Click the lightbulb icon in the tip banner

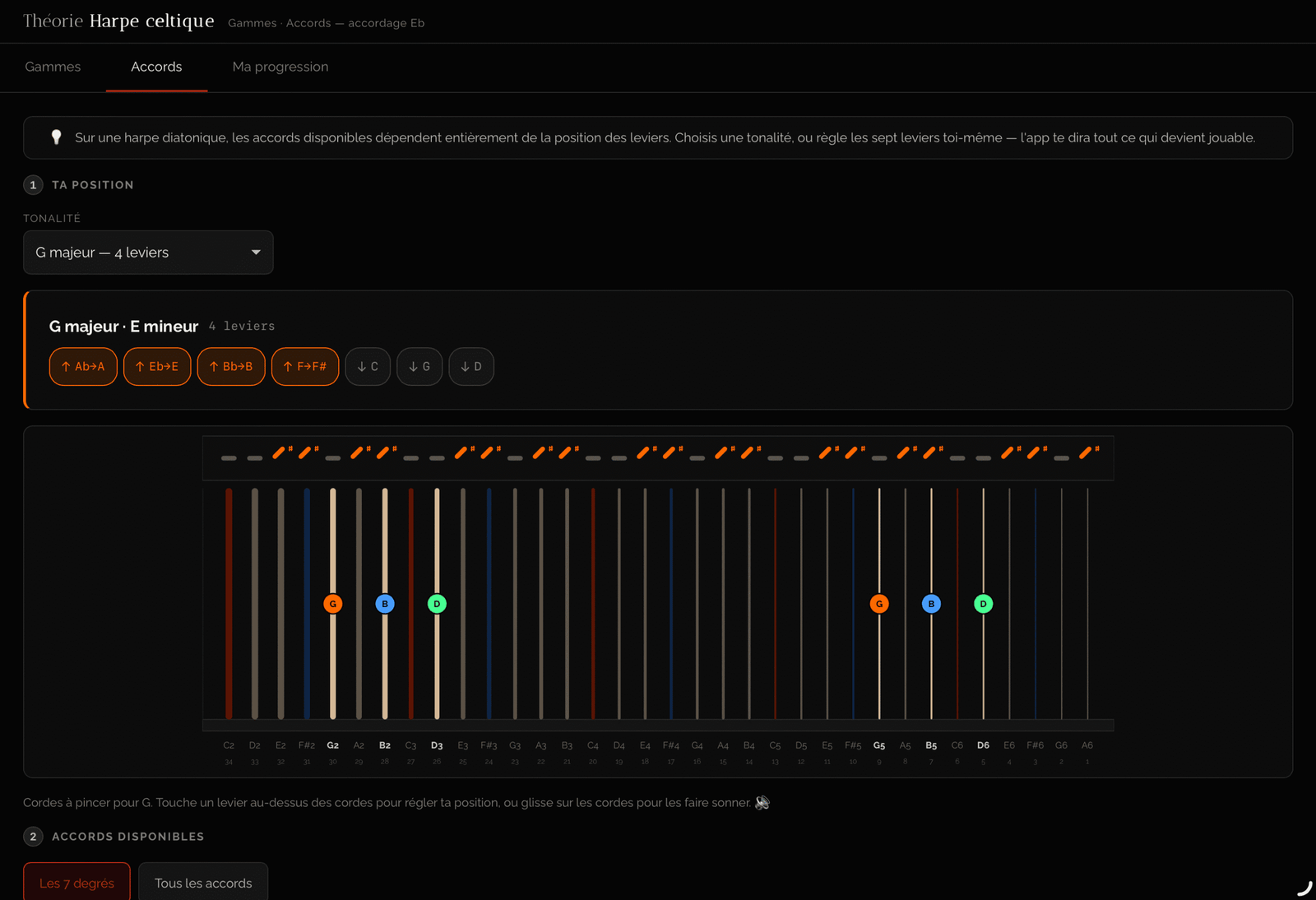[56, 137]
